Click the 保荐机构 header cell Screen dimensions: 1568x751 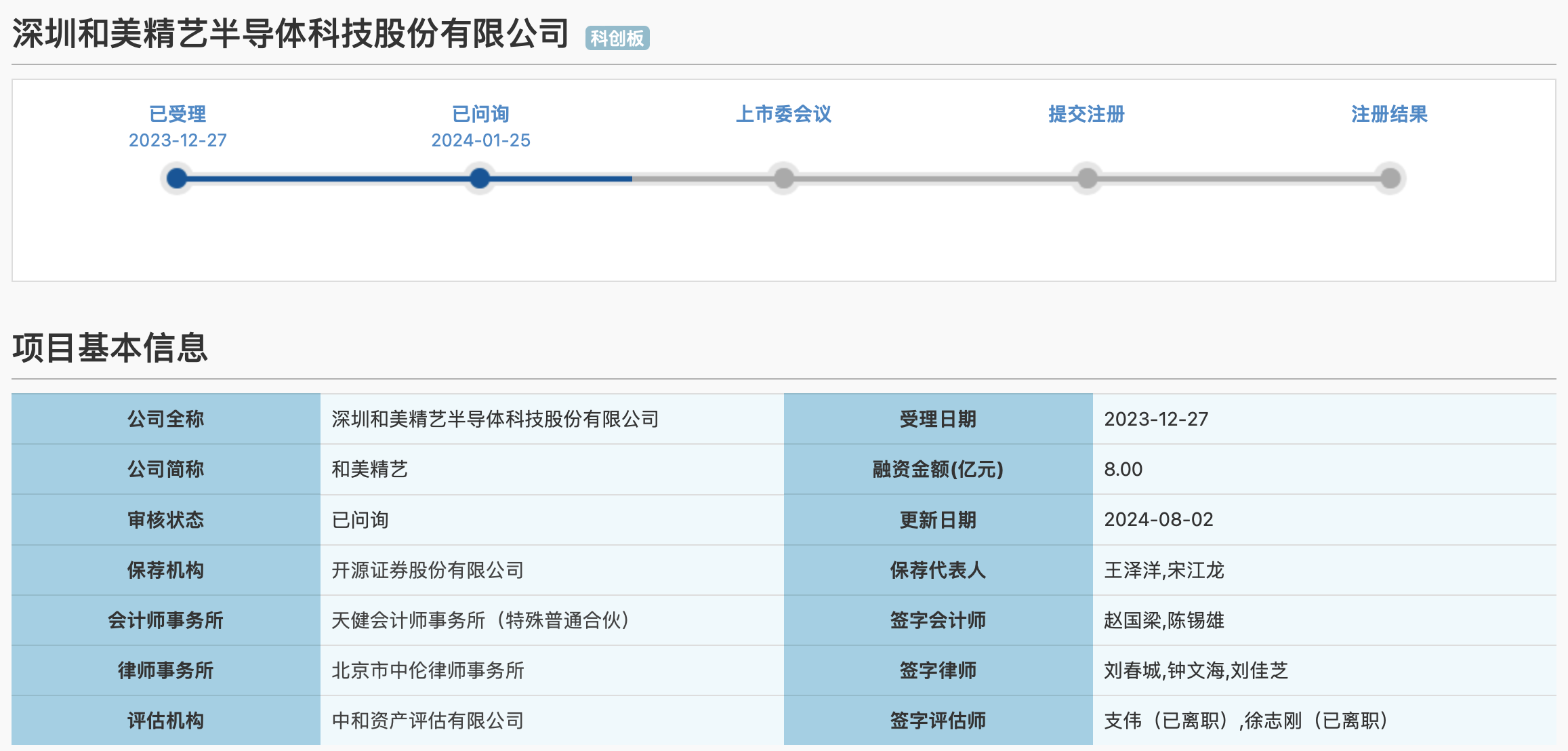coord(166,570)
